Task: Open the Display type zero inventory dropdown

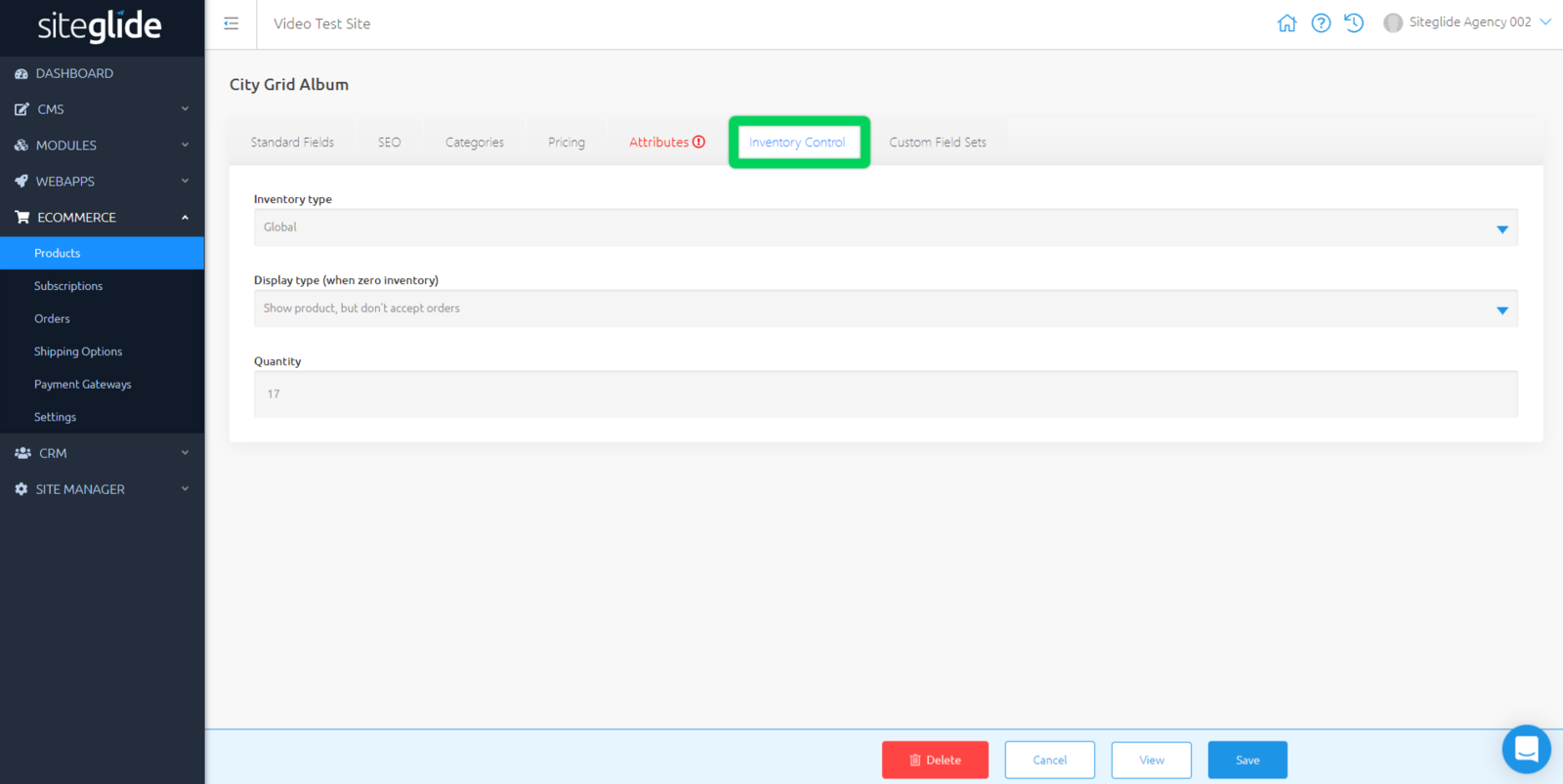Action: tap(885, 309)
